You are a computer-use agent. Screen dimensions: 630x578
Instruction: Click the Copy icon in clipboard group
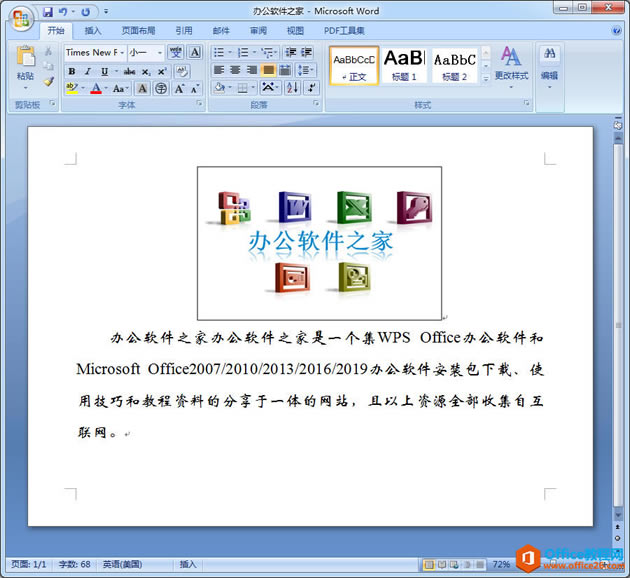(x=48, y=65)
